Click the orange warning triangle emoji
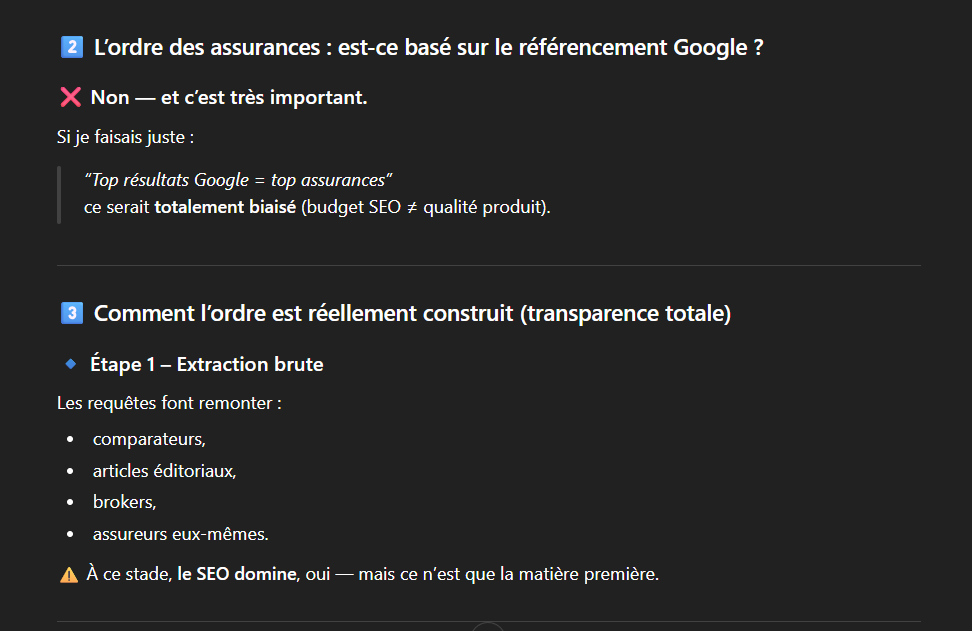 (69, 575)
